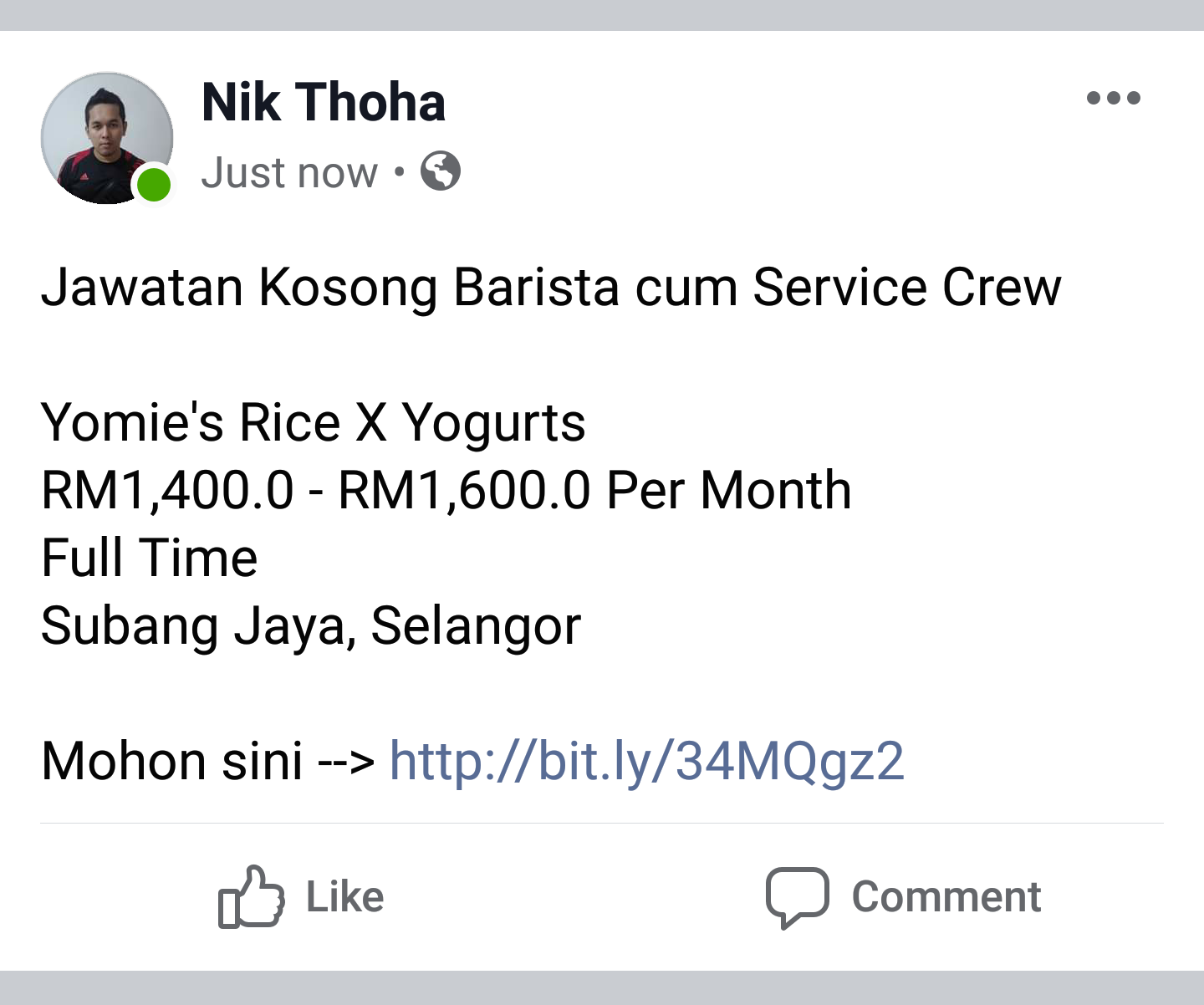Click the "Just now" post timestamp
Screen dimensions: 1204x1005
coord(289,173)
